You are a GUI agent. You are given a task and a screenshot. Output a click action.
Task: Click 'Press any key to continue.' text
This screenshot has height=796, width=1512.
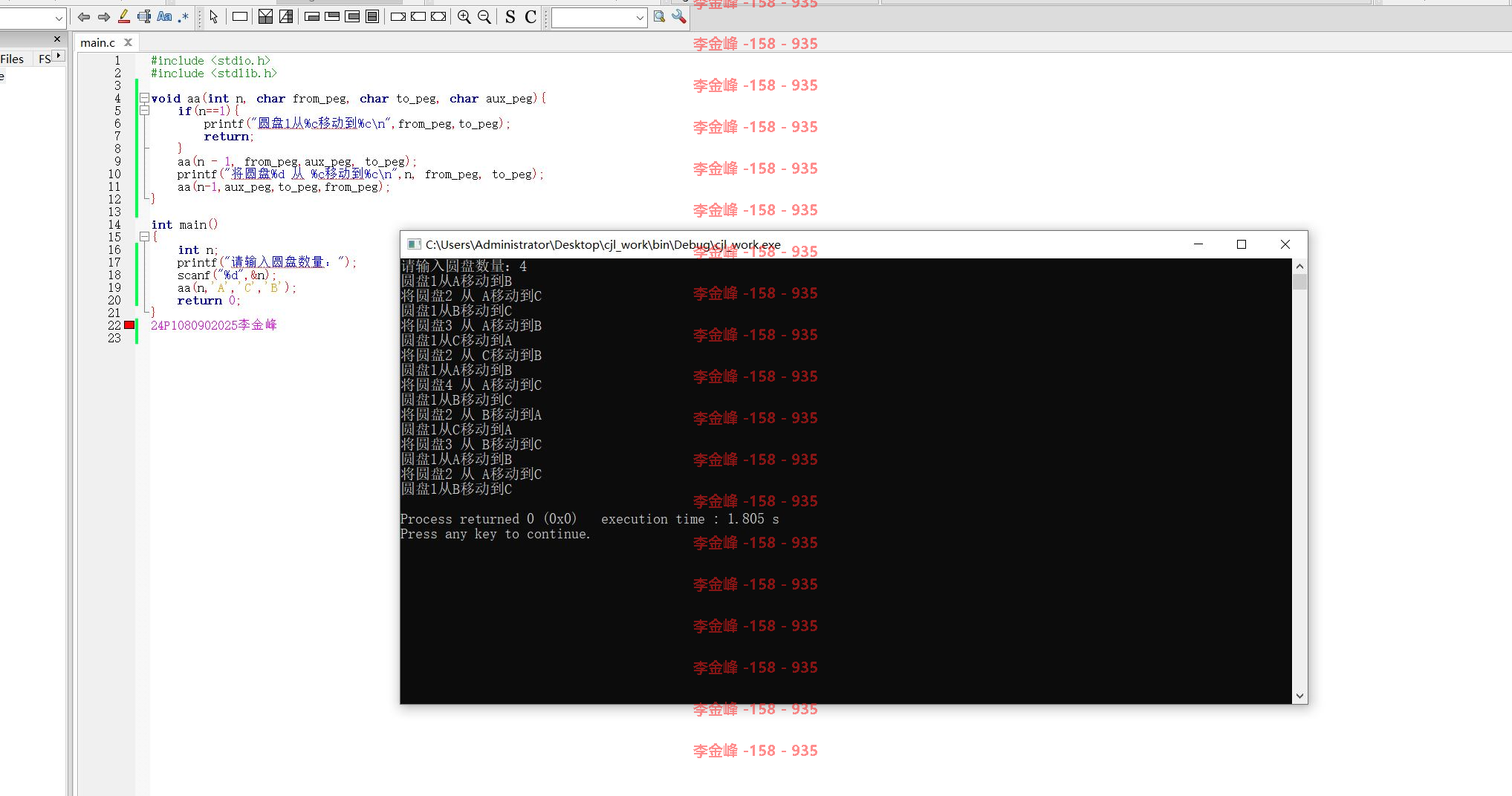pyautogui.click(x=496, y=534)
